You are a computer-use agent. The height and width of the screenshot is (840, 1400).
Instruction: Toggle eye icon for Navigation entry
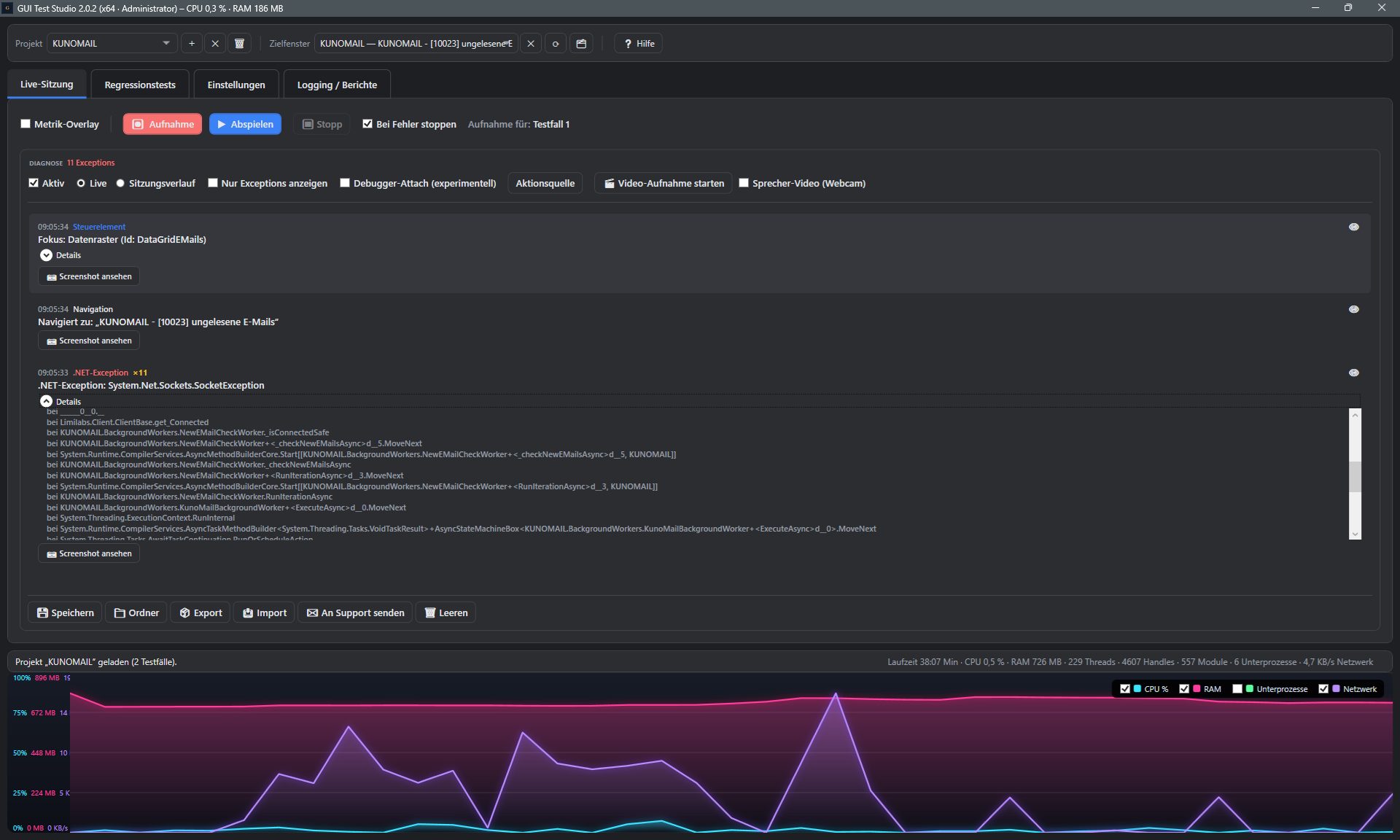[x=1354, y=309]
